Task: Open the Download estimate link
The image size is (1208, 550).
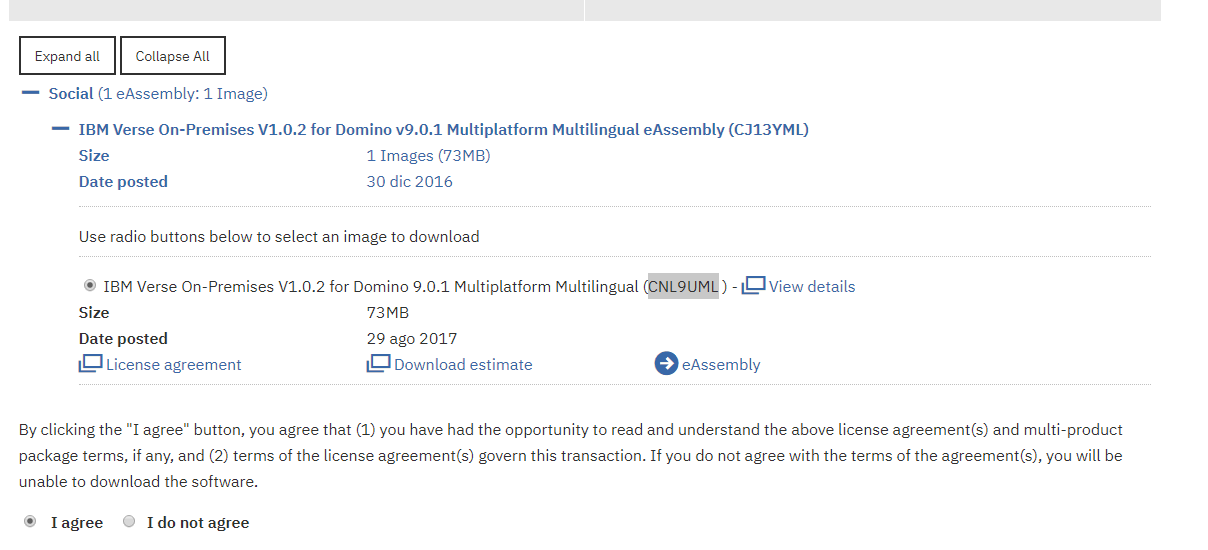Action: coord(463,365)
